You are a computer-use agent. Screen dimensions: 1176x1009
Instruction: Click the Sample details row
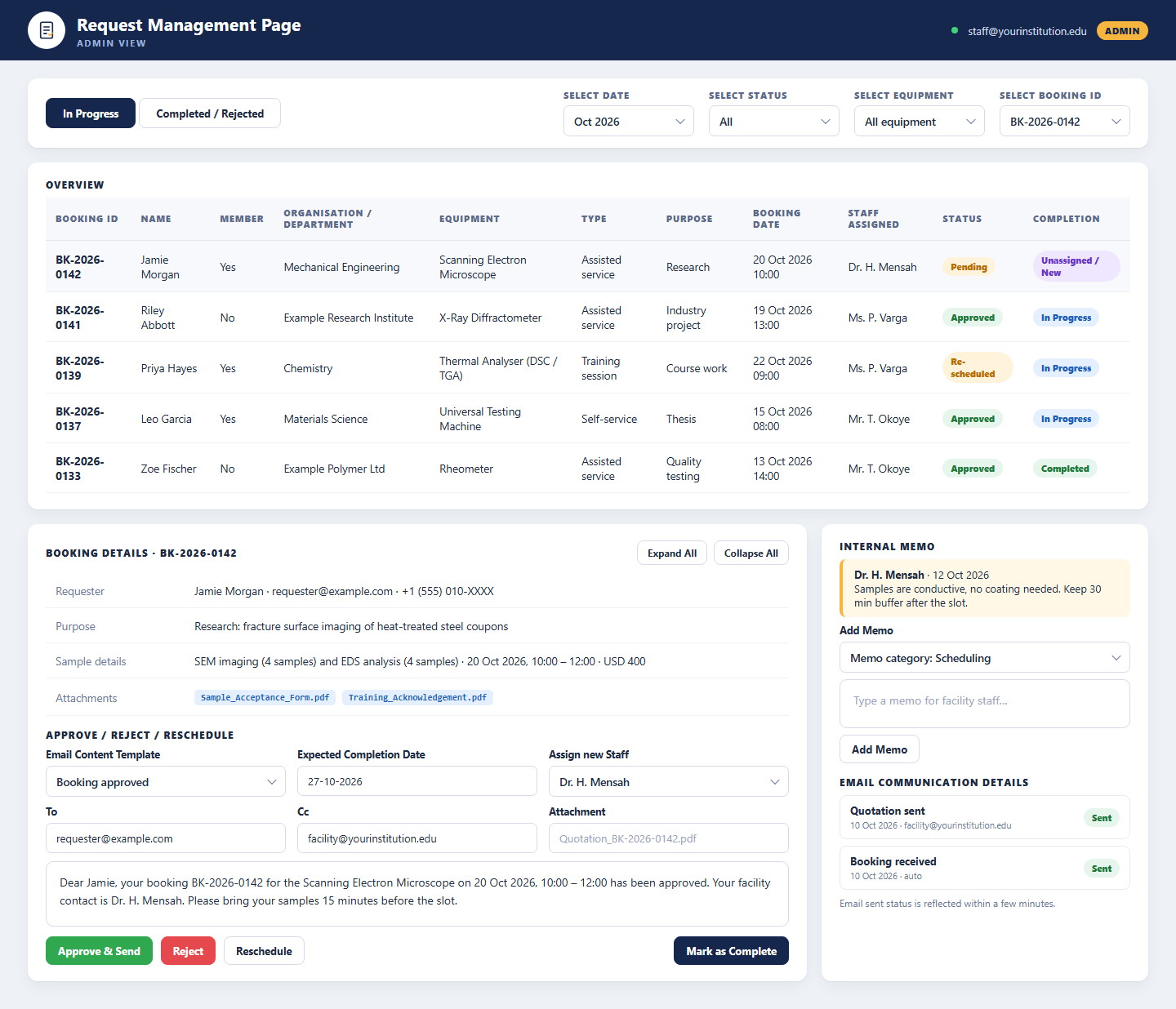(417, 661)
